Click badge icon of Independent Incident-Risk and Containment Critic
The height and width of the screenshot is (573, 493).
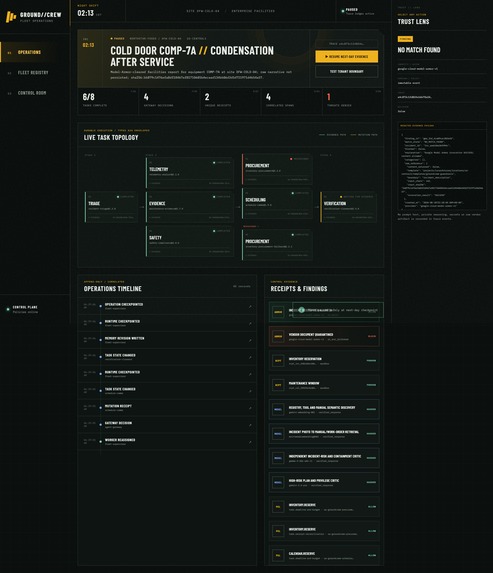(278, 458)
